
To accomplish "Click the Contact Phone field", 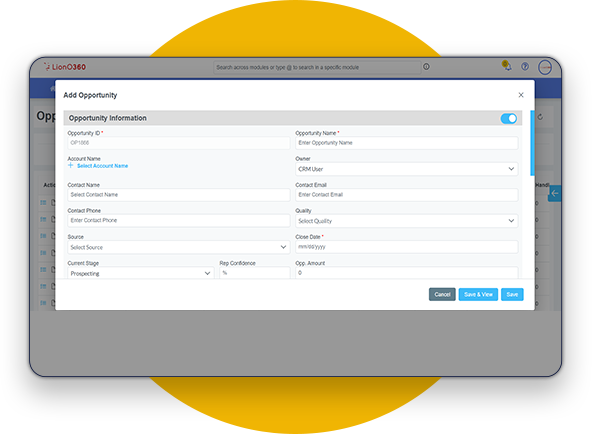I will (x=179, y=220).
